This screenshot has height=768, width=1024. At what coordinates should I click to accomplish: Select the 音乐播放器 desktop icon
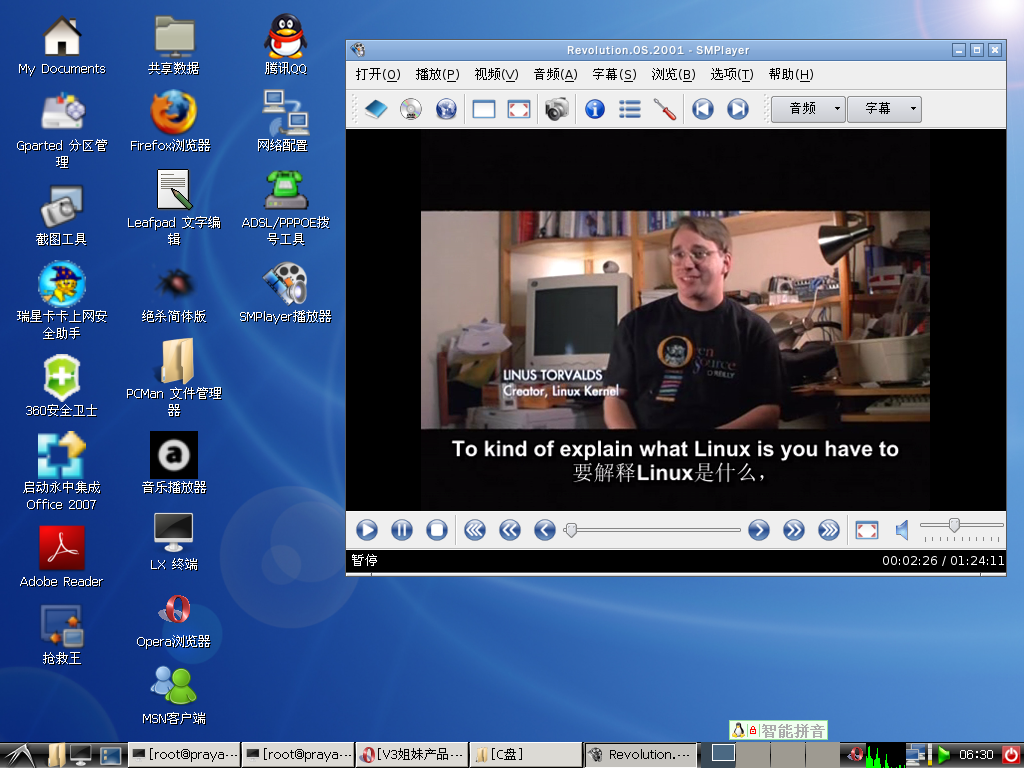(174, 462)
